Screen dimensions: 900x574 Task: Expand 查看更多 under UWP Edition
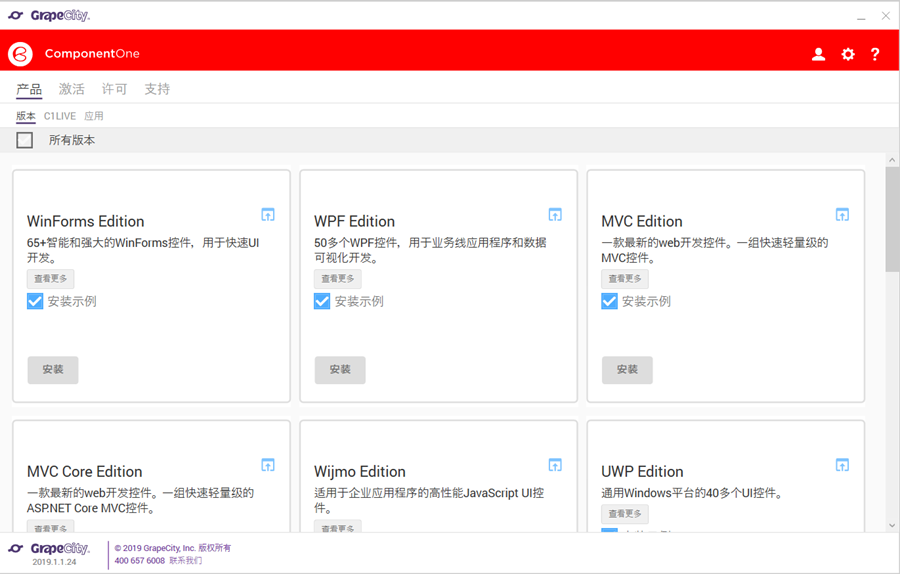pyautogui.click(x=624, y=514)
